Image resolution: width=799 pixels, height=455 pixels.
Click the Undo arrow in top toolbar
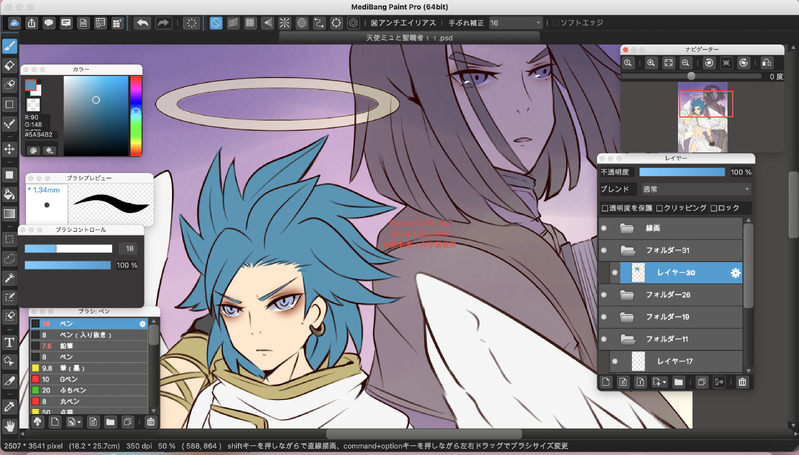click(x=142, y=22)
